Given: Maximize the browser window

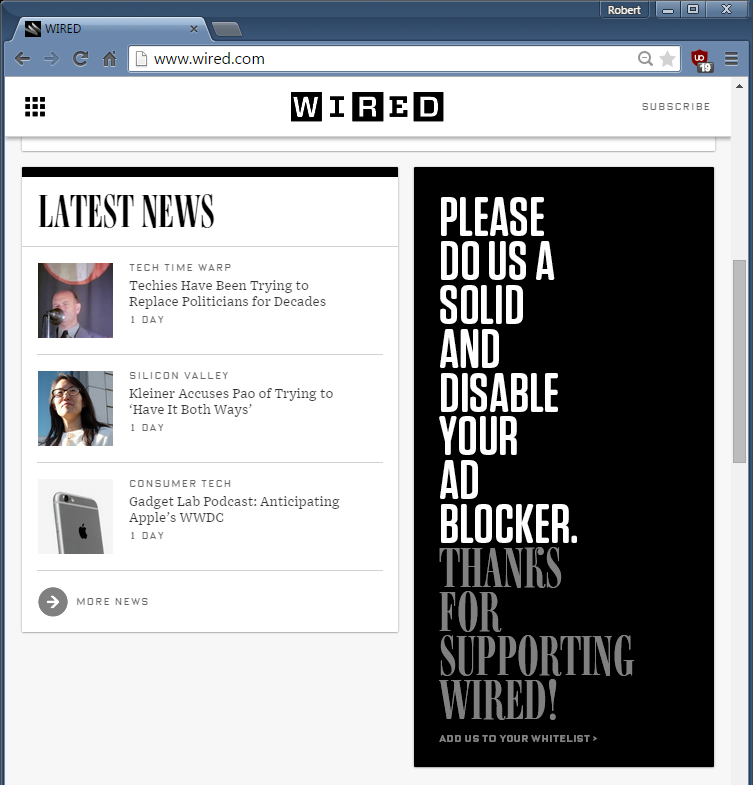Looking at the screenshot, I should [693, 10].
